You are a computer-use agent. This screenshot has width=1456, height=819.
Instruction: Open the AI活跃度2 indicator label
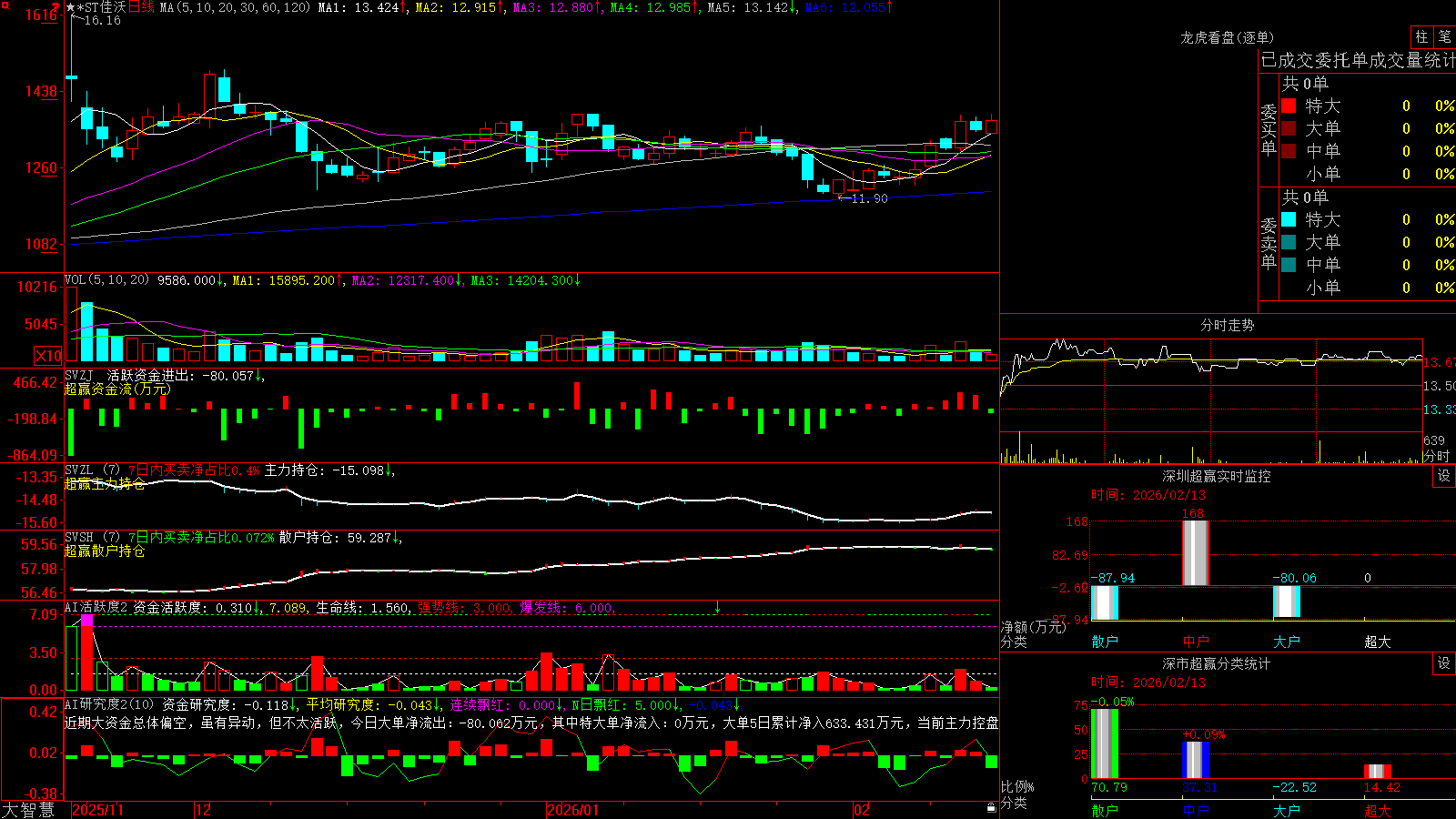tap(96, 607)
